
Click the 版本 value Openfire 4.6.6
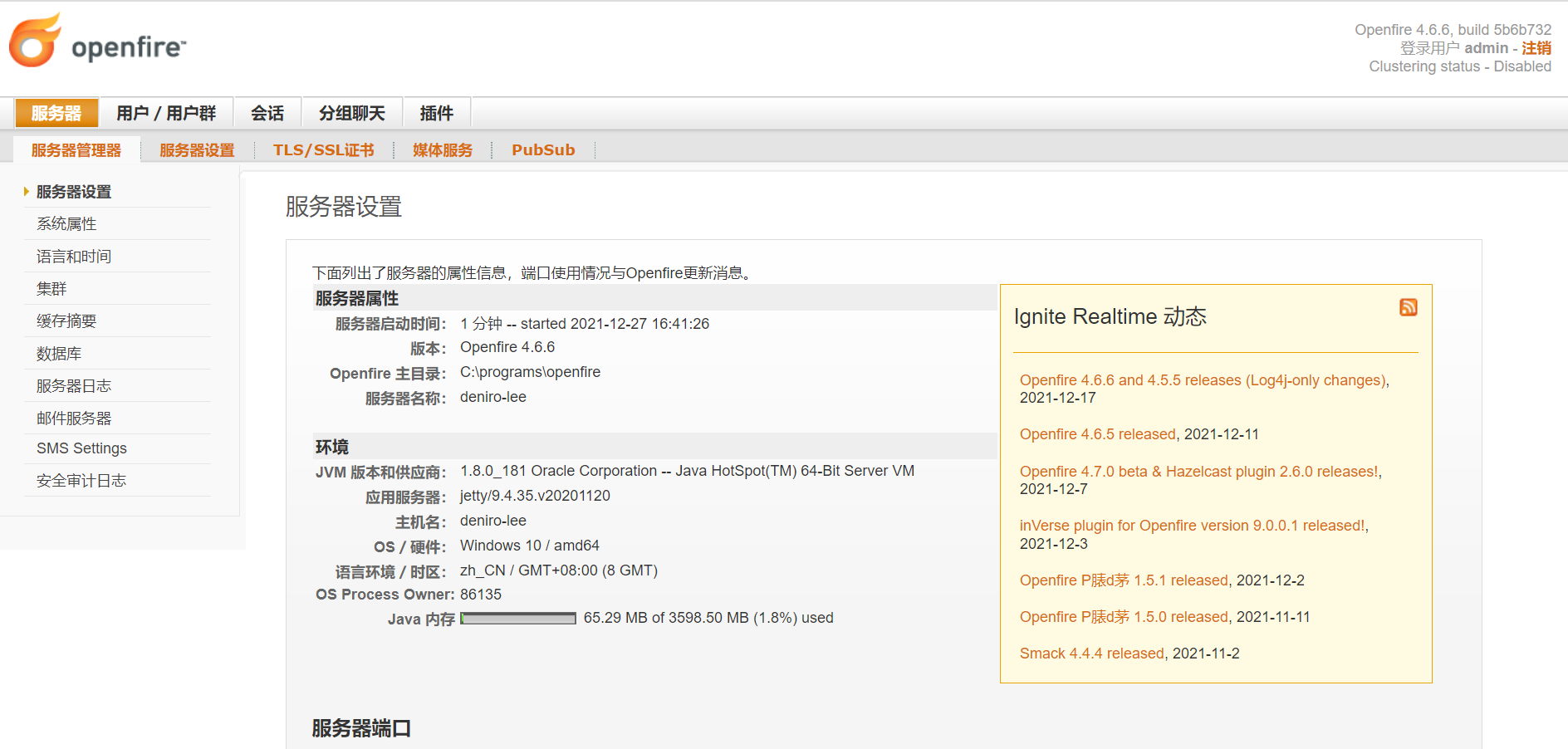tap(507, 347)
